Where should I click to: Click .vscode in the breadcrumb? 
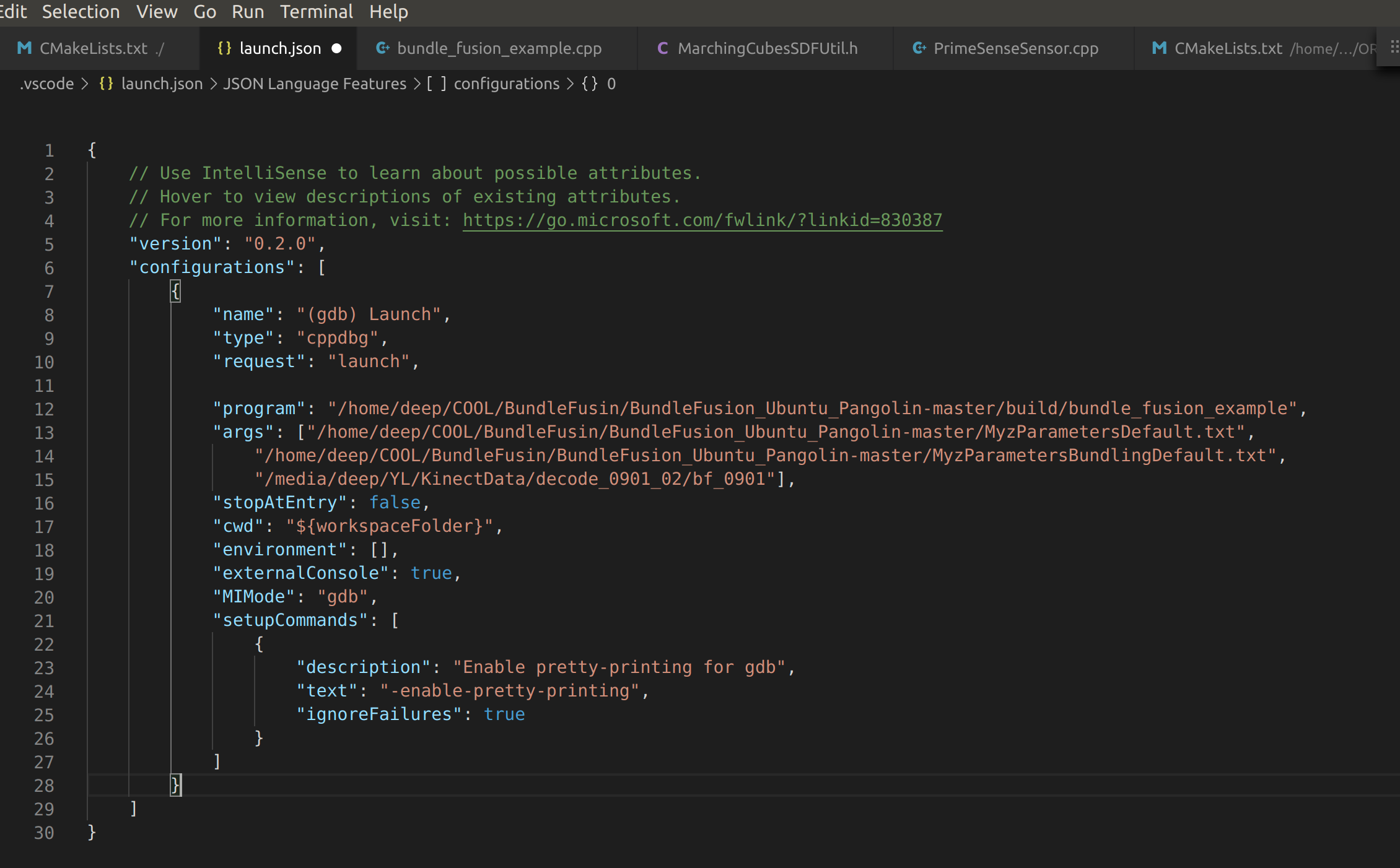tap(46, 84)
